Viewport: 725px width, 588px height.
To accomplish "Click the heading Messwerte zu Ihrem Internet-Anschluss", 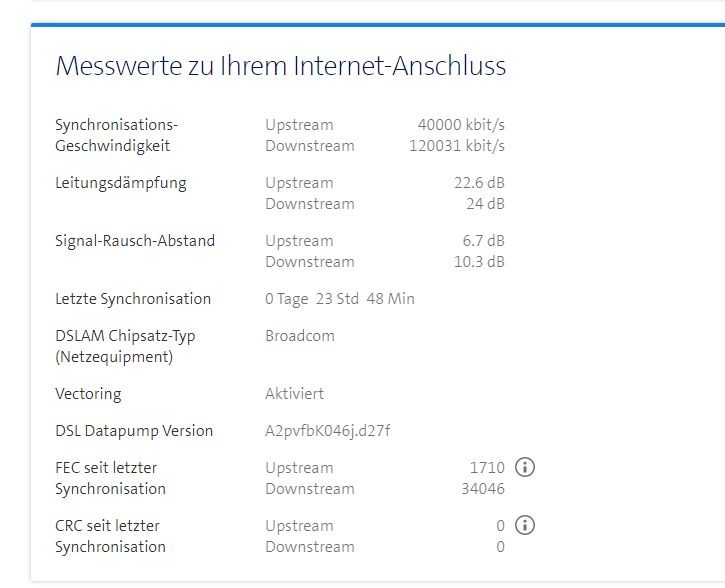I will point(280,67).
